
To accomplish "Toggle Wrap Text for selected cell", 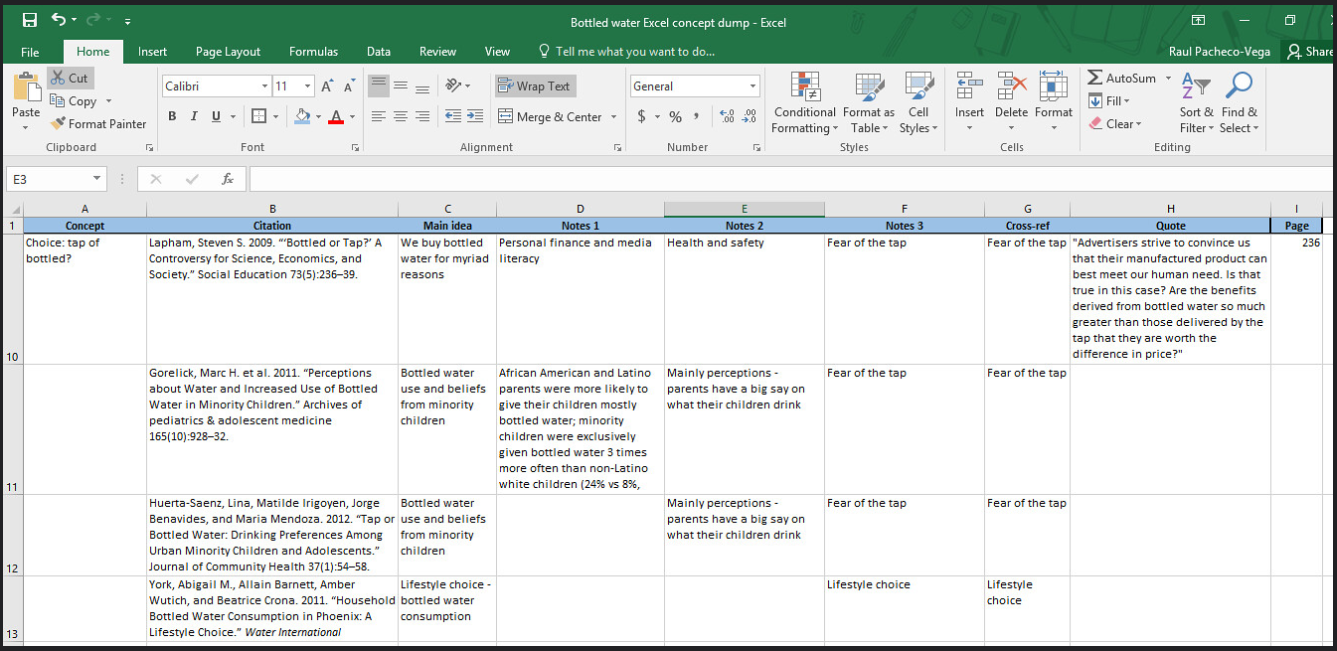I will click(534, 86).
